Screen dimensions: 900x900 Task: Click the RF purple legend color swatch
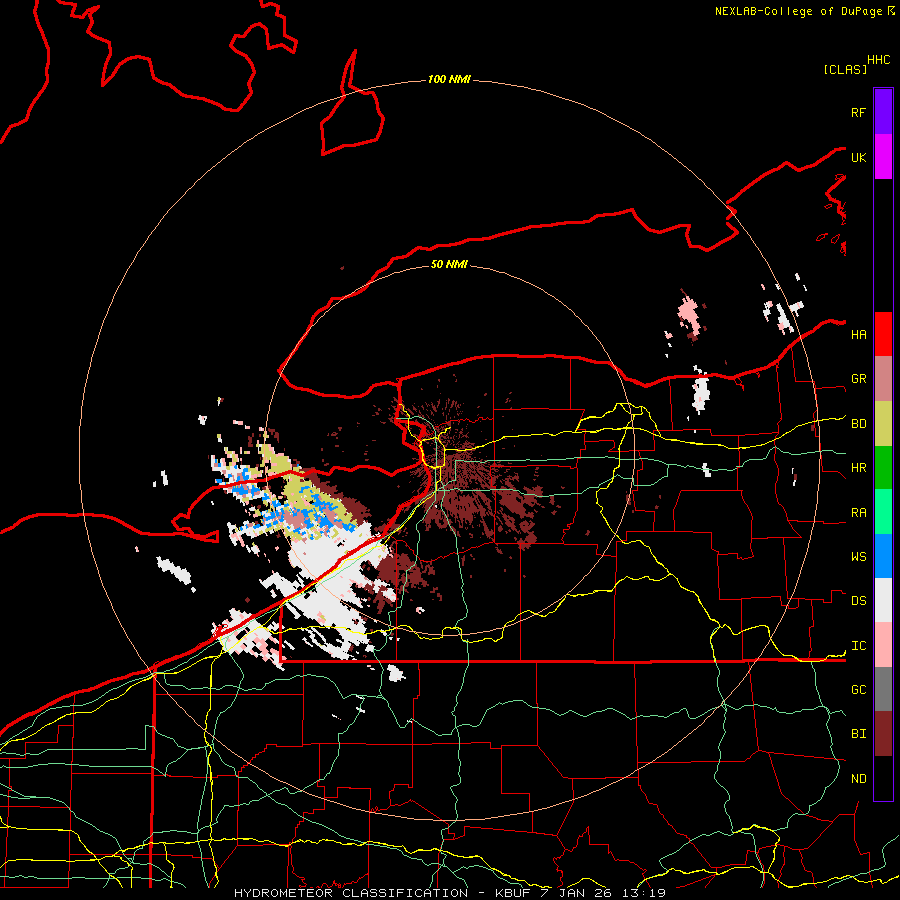coord(883,112)
